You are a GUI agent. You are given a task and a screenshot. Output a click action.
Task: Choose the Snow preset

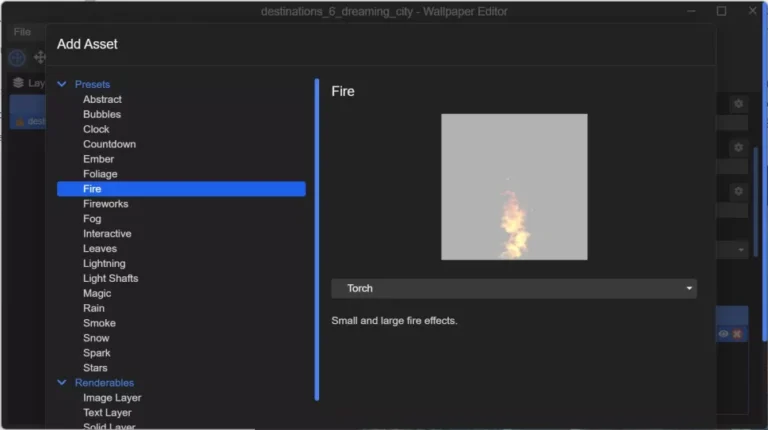(x=96, y=338)
